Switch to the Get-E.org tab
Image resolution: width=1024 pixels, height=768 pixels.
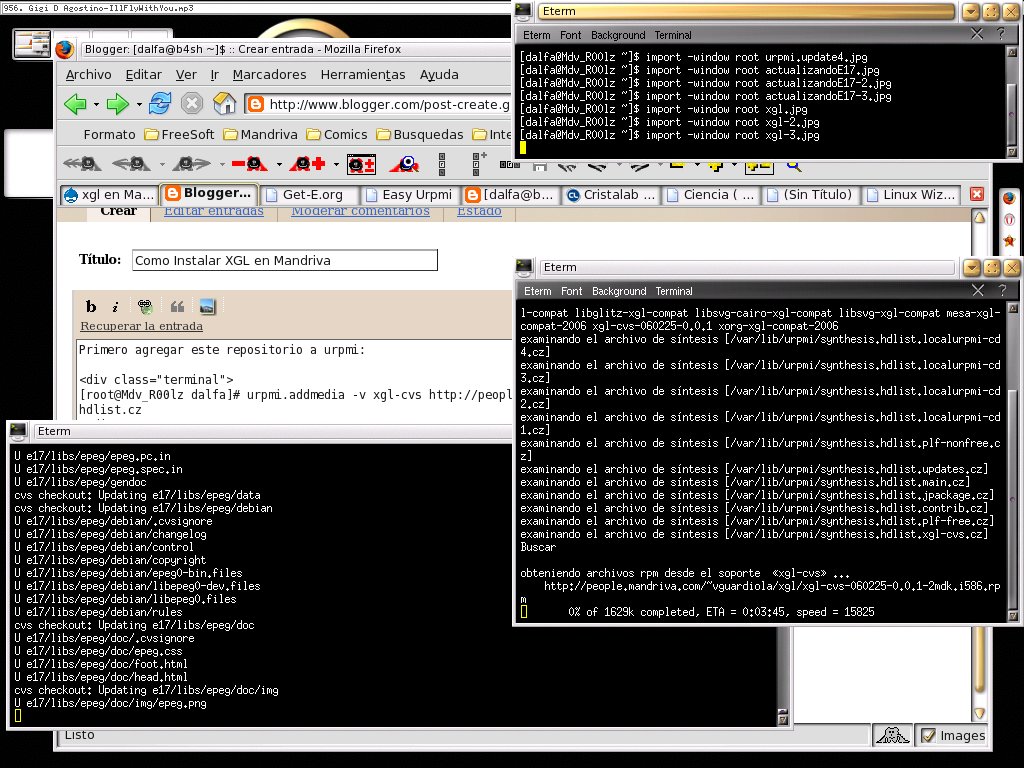pos(312,195)
